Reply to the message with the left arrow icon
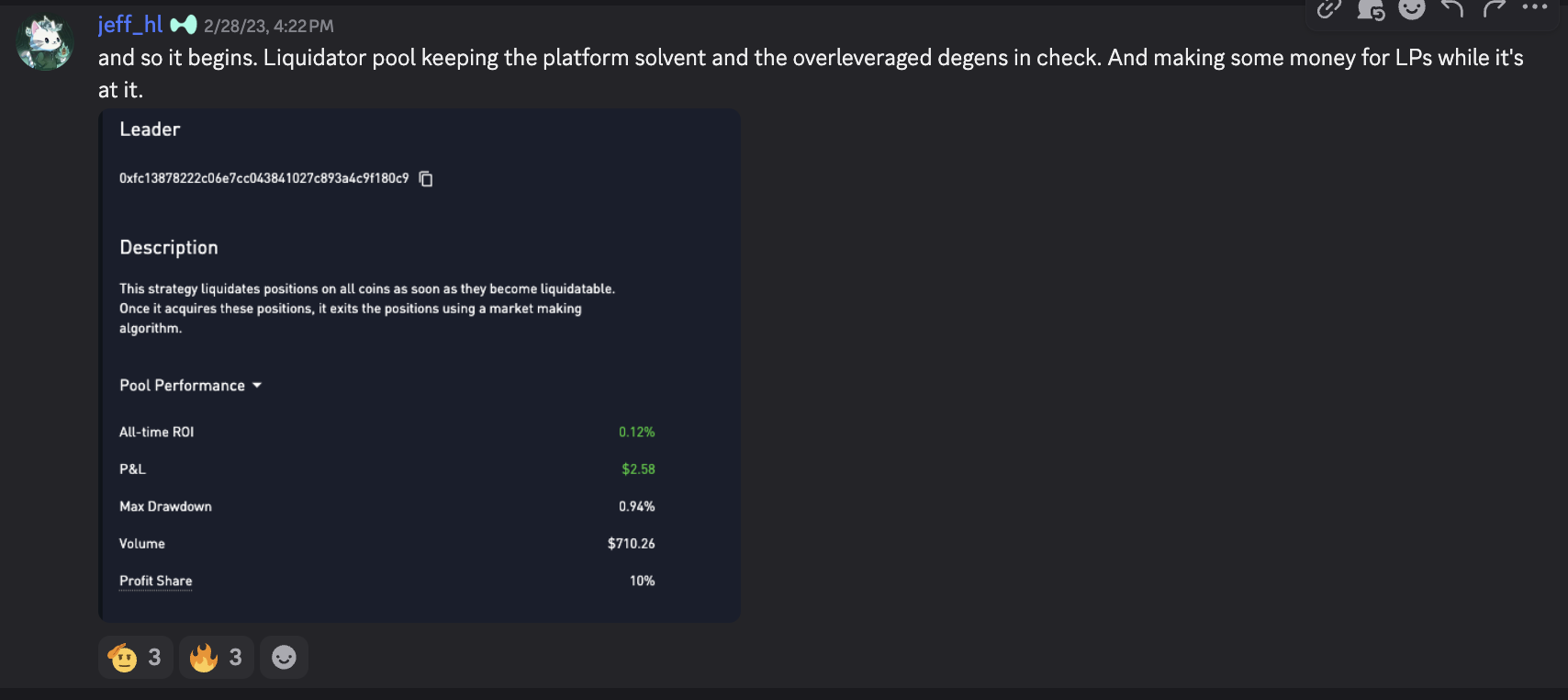 (x=1452, y=9)
